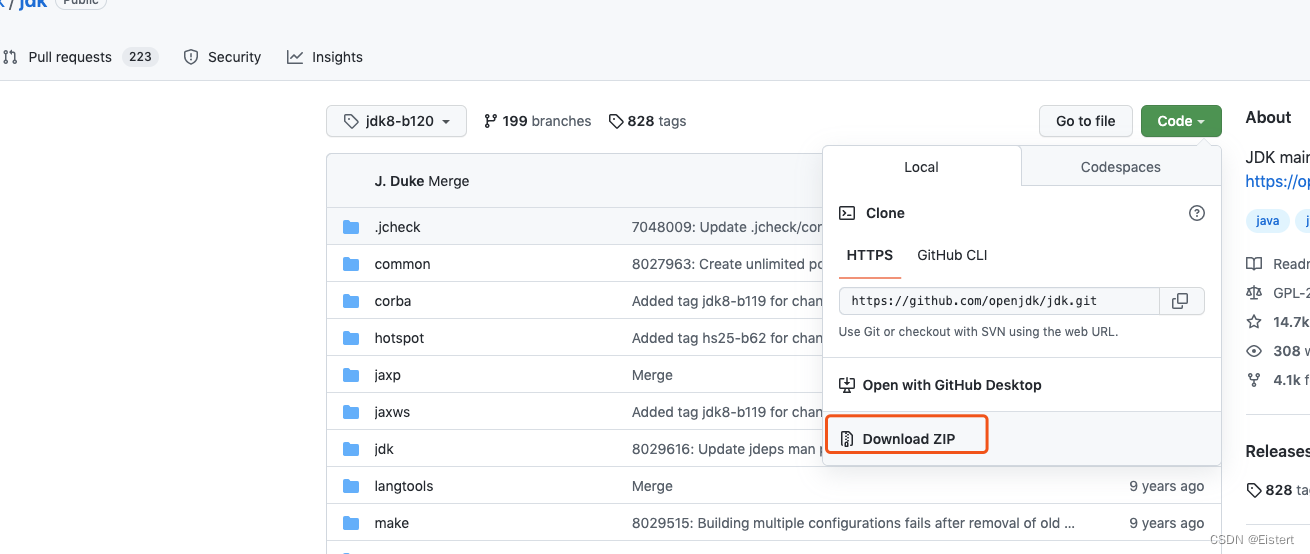Click the forks icon beside 4.1k
This screenshot has width=1310, height=554.
pyautogui.click(x=1254, y=380)
